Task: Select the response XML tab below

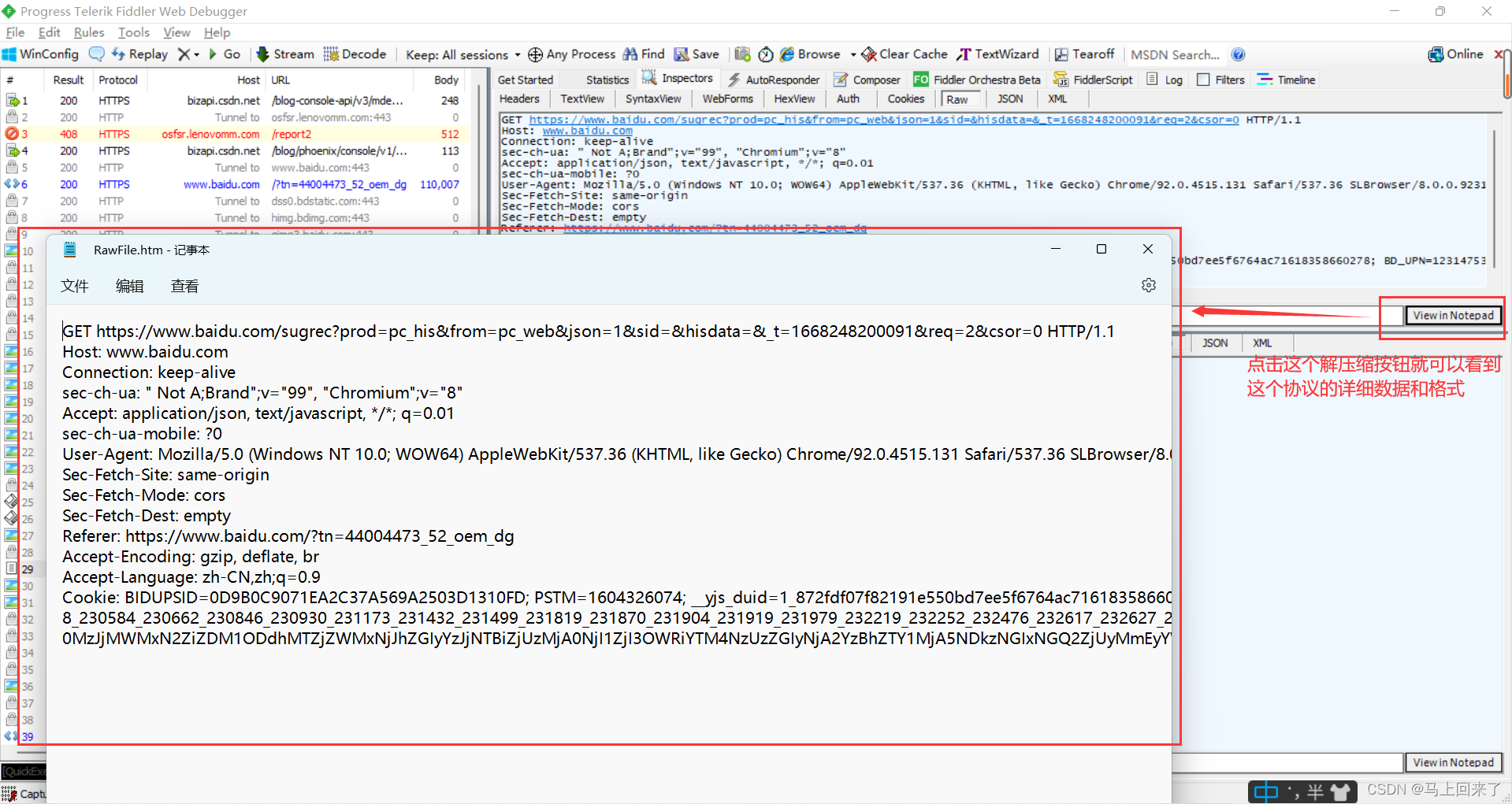Action: click(x=1262, y=343)
